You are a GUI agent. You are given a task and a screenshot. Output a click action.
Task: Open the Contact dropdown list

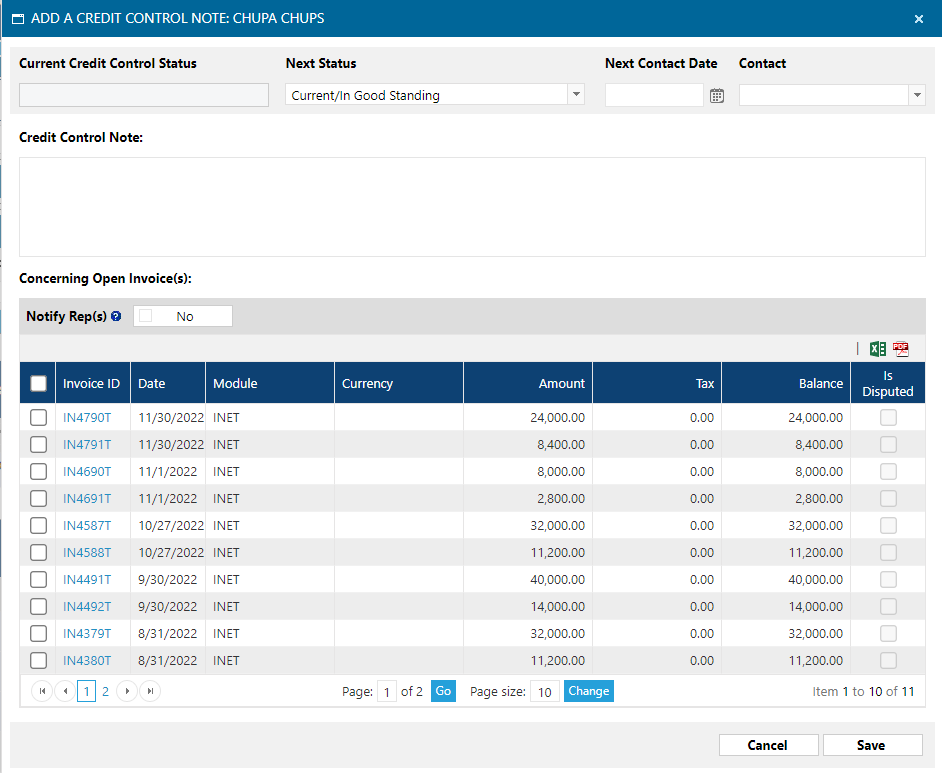(916, 95)
